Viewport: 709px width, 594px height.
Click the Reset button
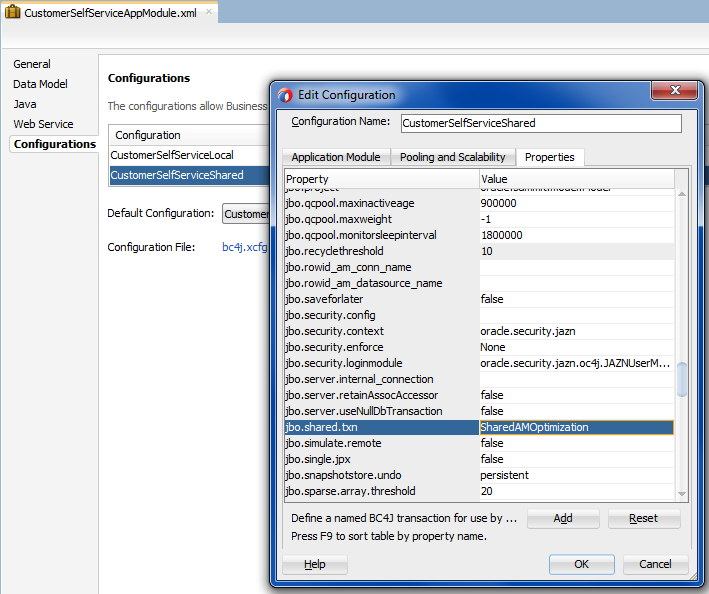point(643,518)
